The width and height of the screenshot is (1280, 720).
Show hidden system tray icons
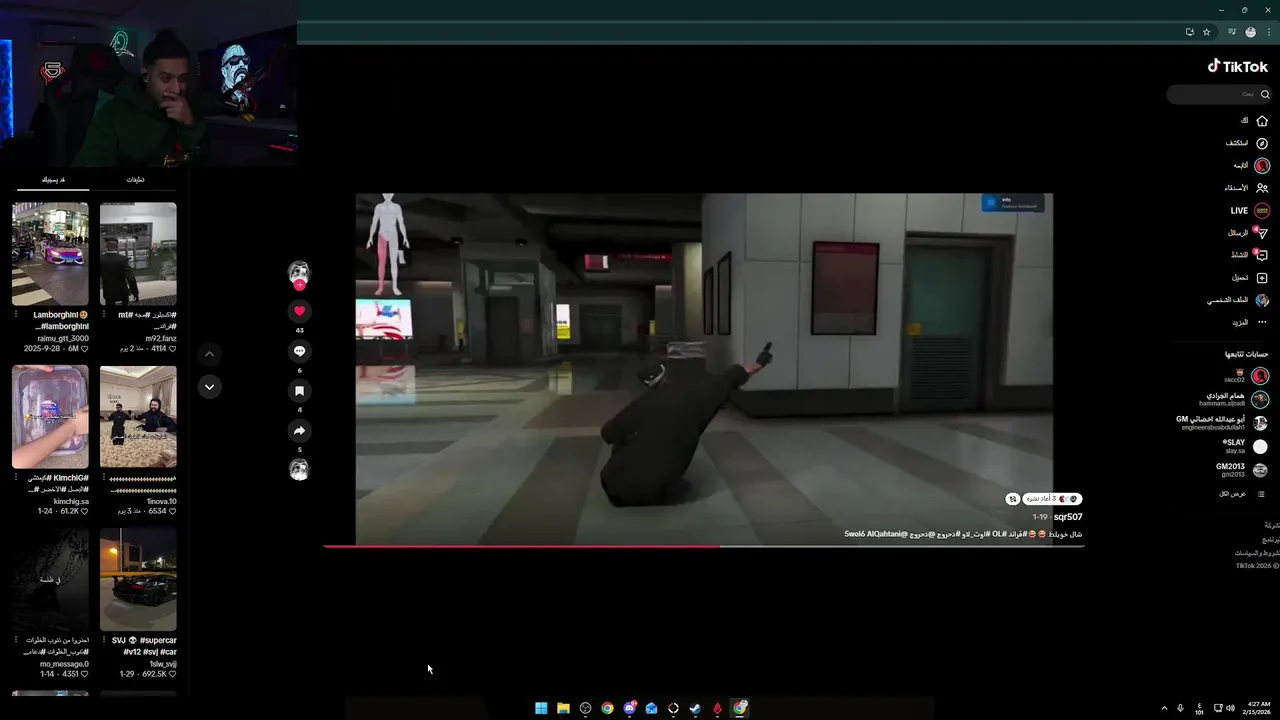(x=1163, y=708)
